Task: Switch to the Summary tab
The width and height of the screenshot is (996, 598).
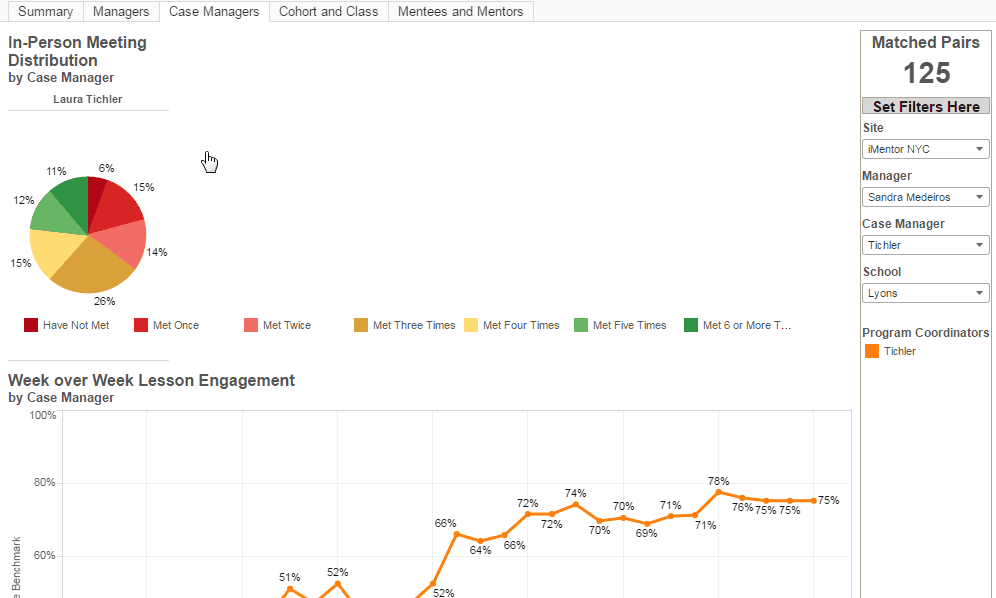Action: pyautogui.click(x=45, y=11)
